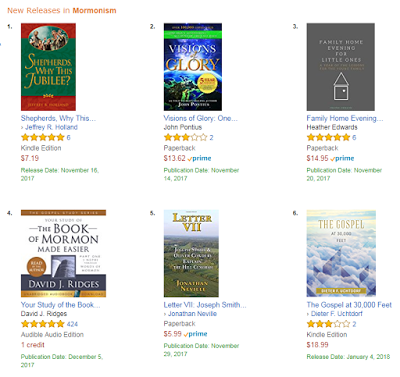
Task: Open Dieter F. Uchtdorf author link
Action: tap(336, 314)
